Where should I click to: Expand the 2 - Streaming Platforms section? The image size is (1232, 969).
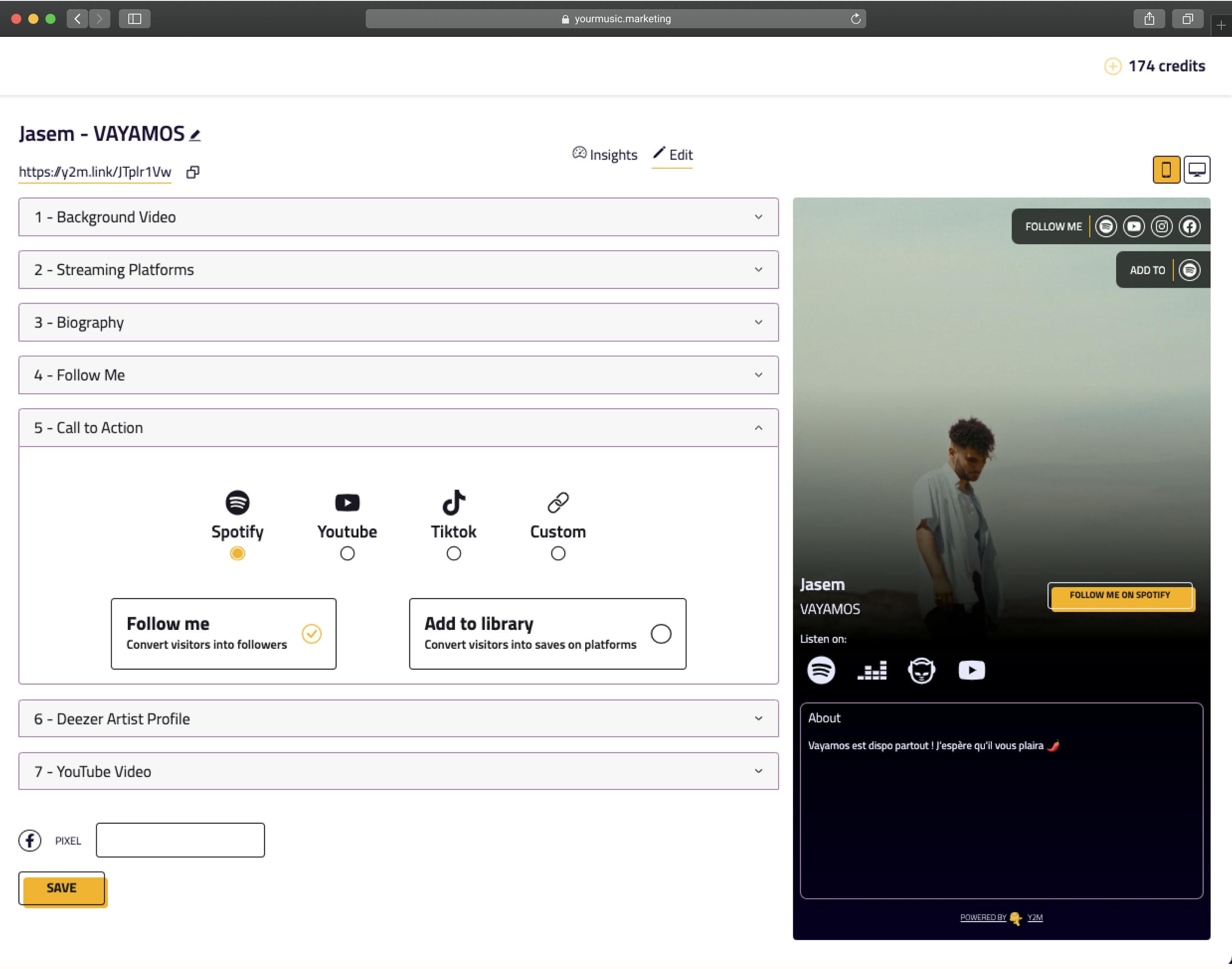[x=398, y=269]
